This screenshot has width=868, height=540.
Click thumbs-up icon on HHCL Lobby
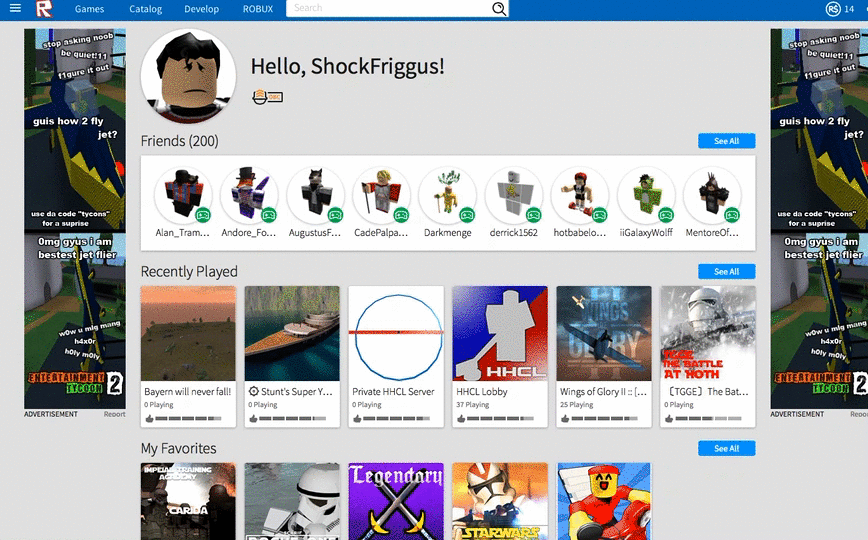click(461, 418)
